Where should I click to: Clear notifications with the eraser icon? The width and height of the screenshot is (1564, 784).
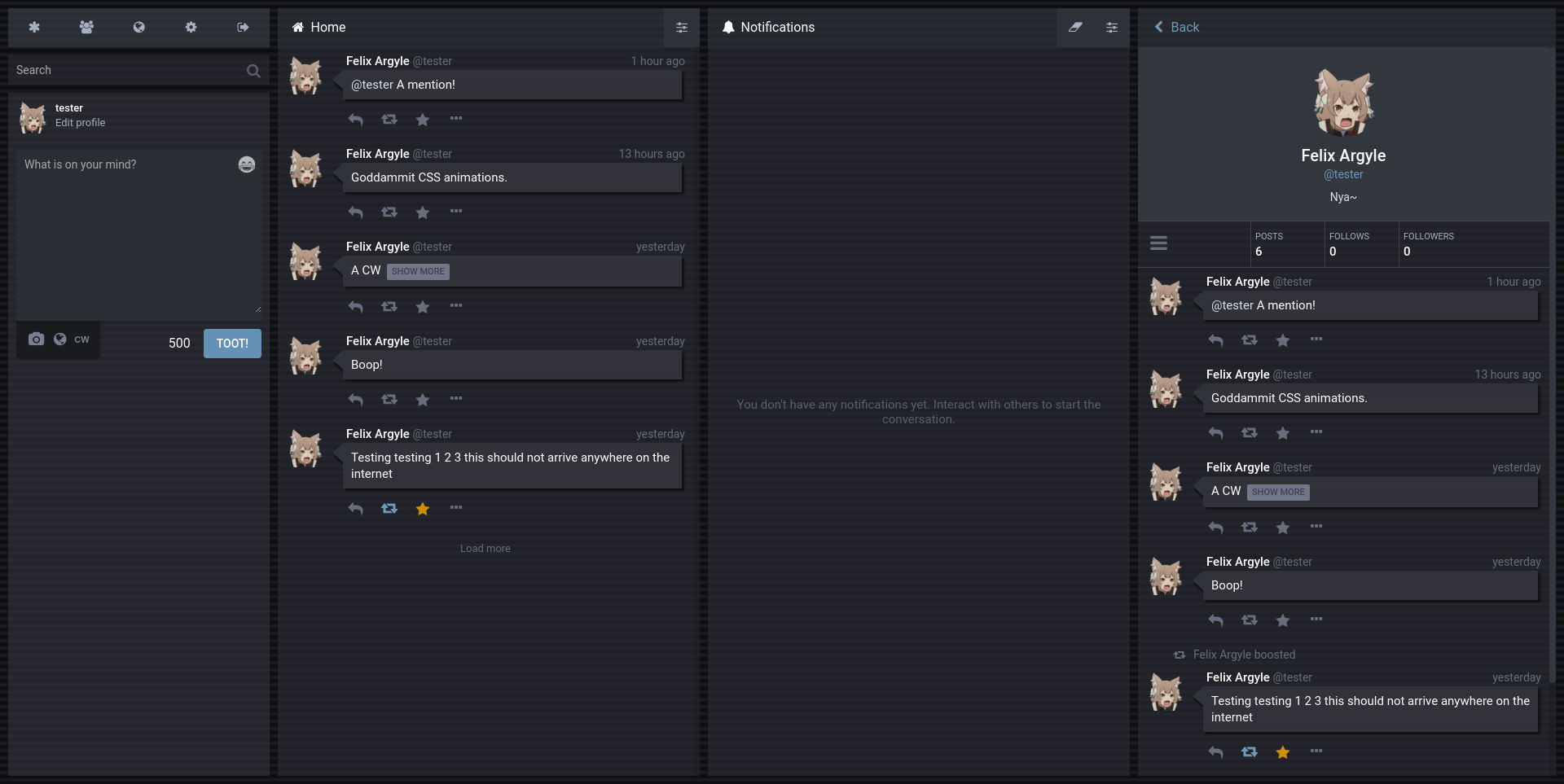[1074, 27]
